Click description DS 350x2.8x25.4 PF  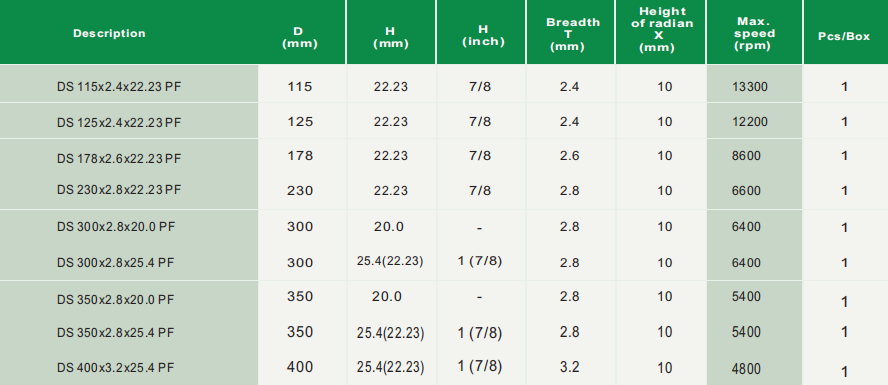[x=116, y=332]
